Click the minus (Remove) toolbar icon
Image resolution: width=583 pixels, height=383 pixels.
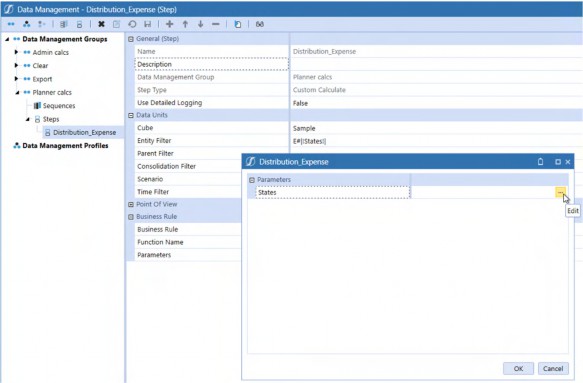click(216, 24)
